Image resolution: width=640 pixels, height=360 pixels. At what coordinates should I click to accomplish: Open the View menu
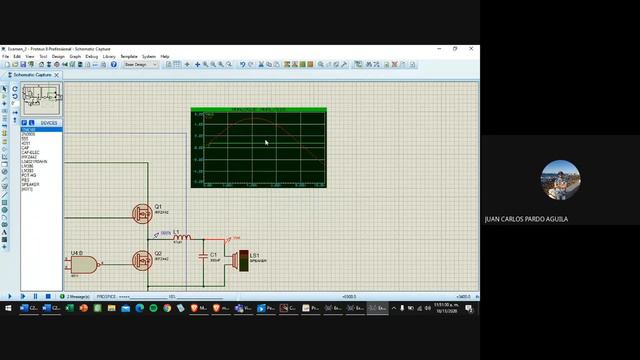[30, 57]
